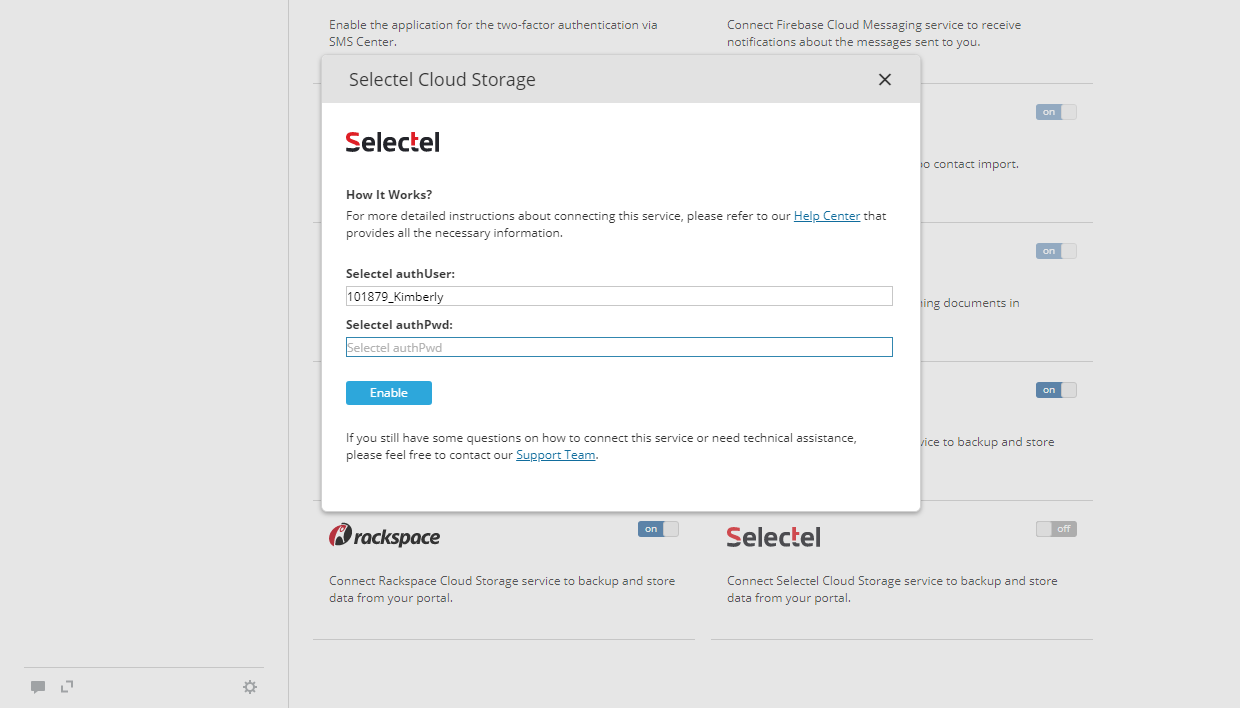
Task: Open the chat icon in bottom sidebar
Action: 38,687
